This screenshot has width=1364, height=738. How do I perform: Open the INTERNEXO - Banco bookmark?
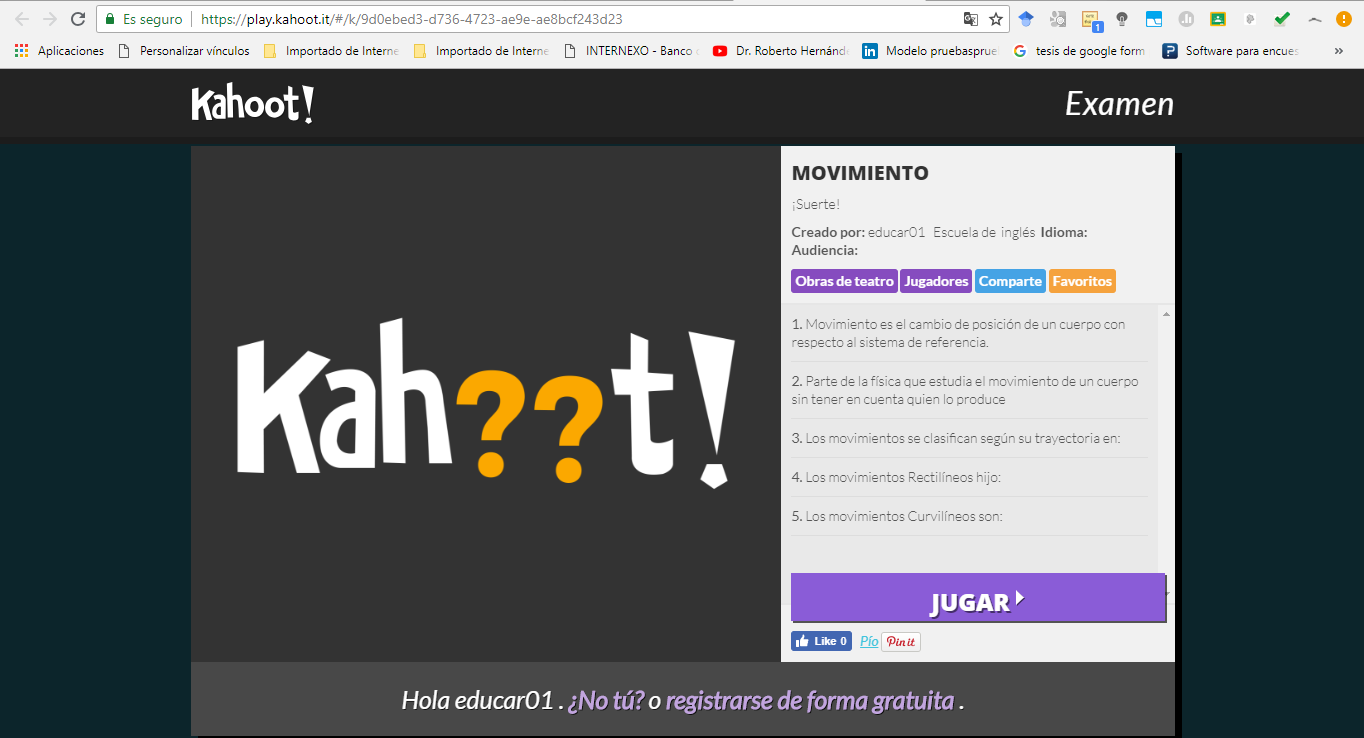631,51
